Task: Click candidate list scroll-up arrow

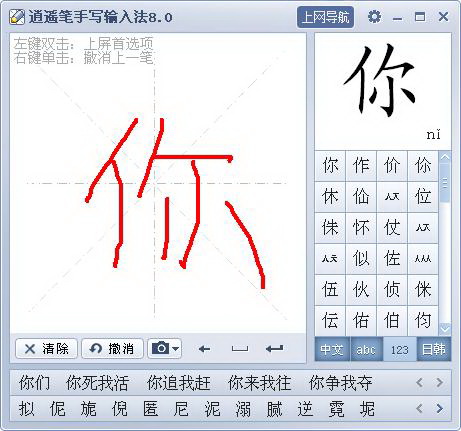Action: (445, 157)
